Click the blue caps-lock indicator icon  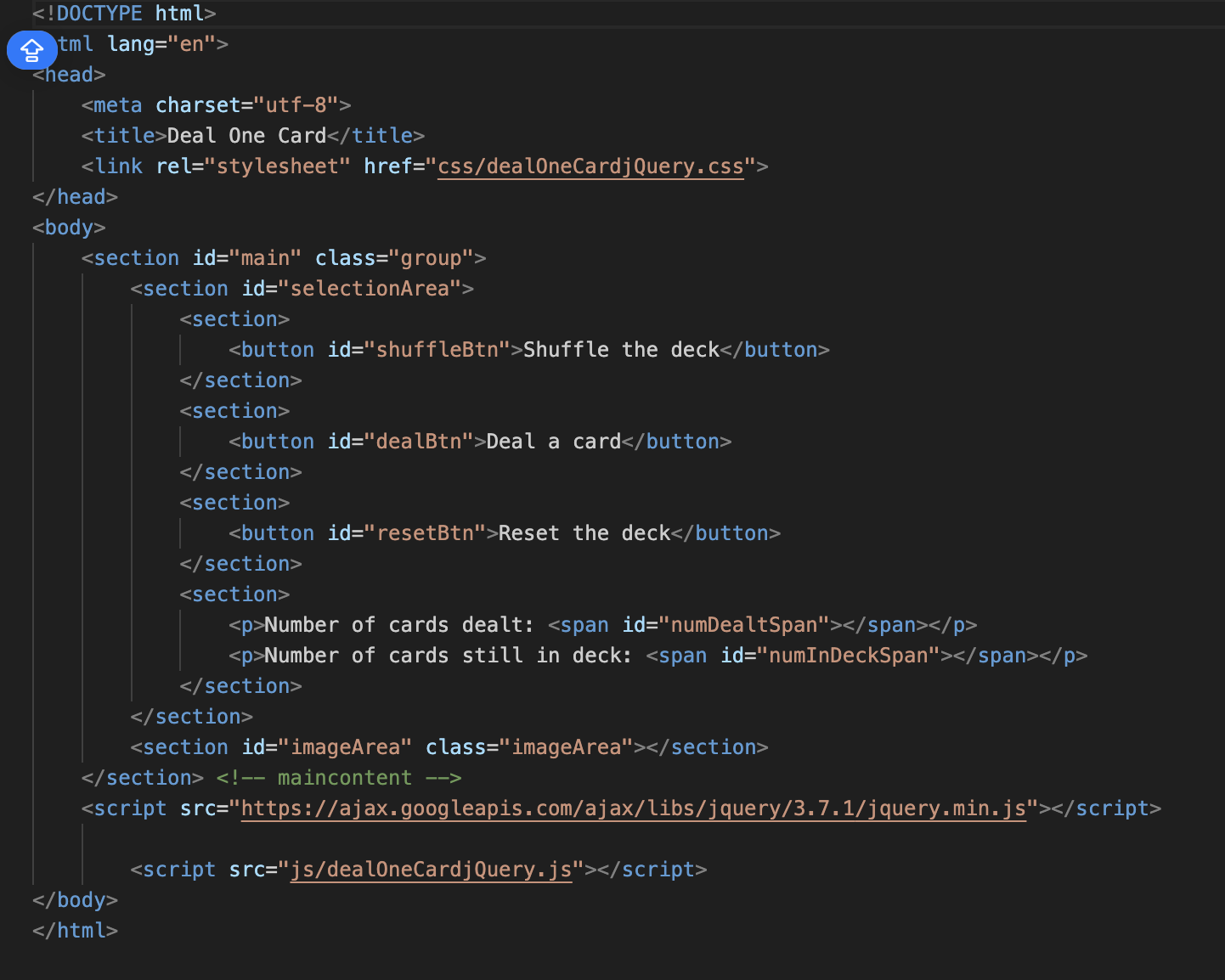pos(31,50)
